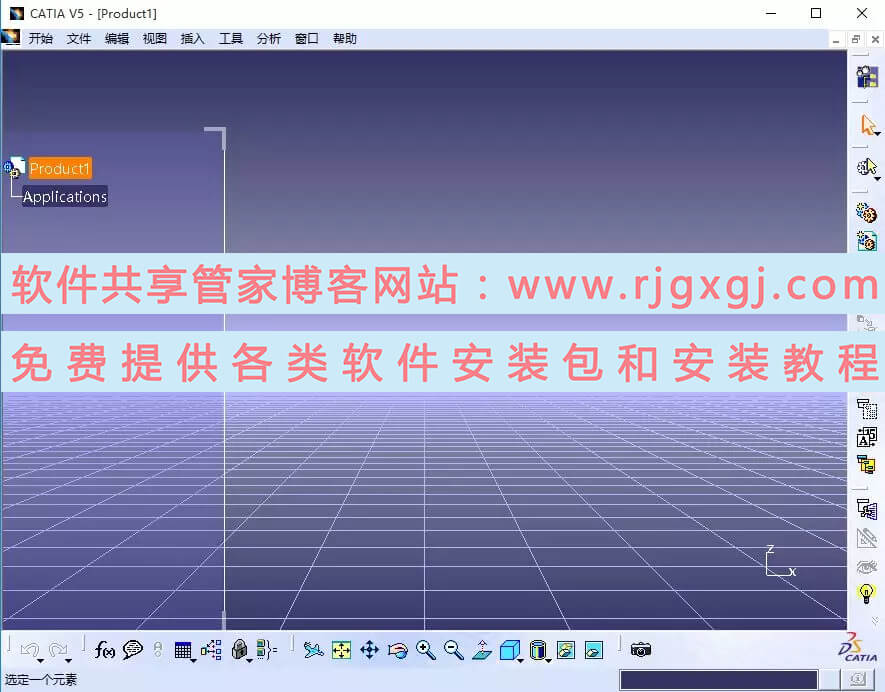This screenshot has height=692, width=885.
Task: Click the Product1 gear tree icon
Action: point(14,168)
